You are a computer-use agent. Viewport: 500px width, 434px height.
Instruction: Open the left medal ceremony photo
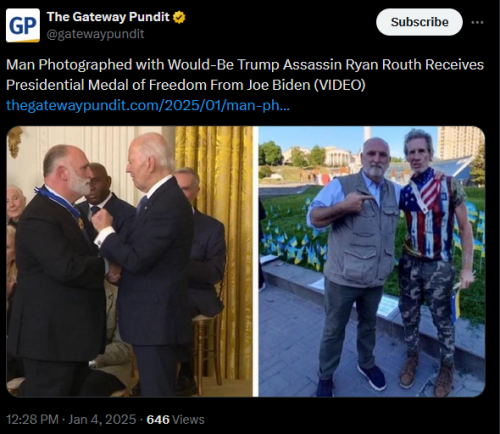click(x=129, y=261)
